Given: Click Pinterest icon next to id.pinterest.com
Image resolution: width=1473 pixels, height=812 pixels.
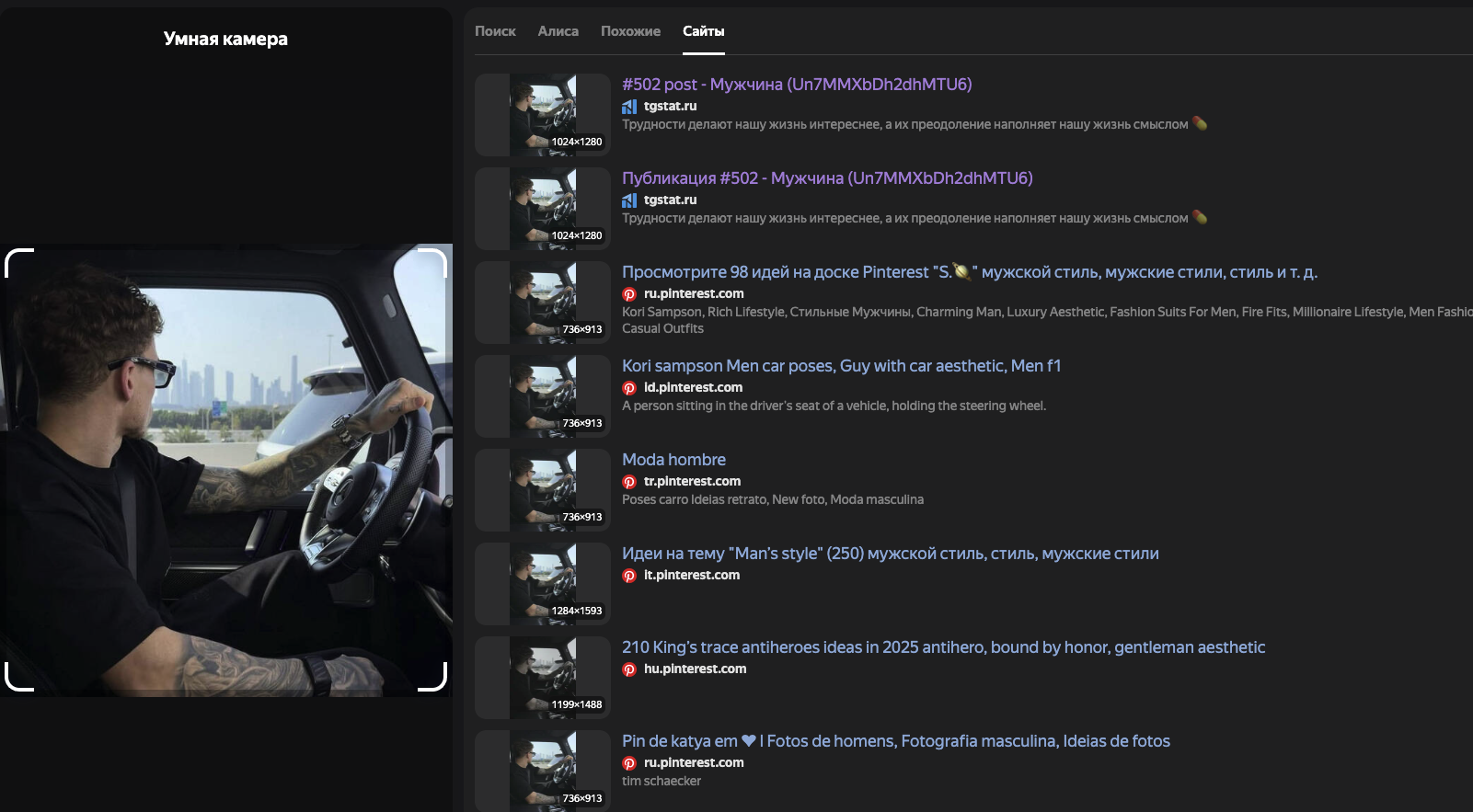Looking at the screenshot, I should (x=629, y=388).
